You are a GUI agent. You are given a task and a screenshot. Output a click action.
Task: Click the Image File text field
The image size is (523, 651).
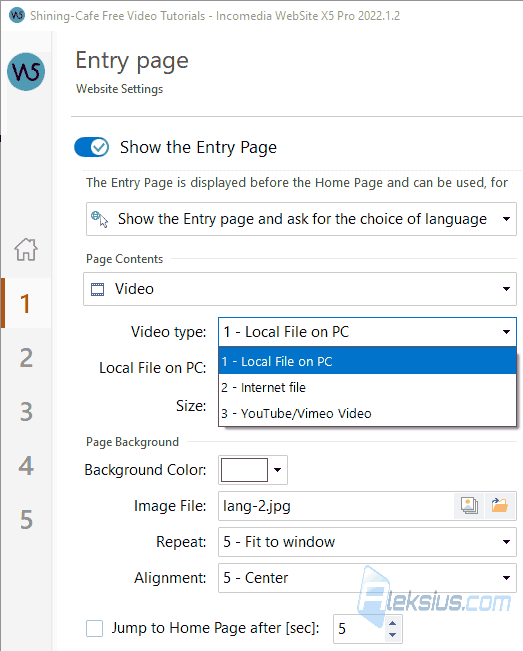[336, 506]
